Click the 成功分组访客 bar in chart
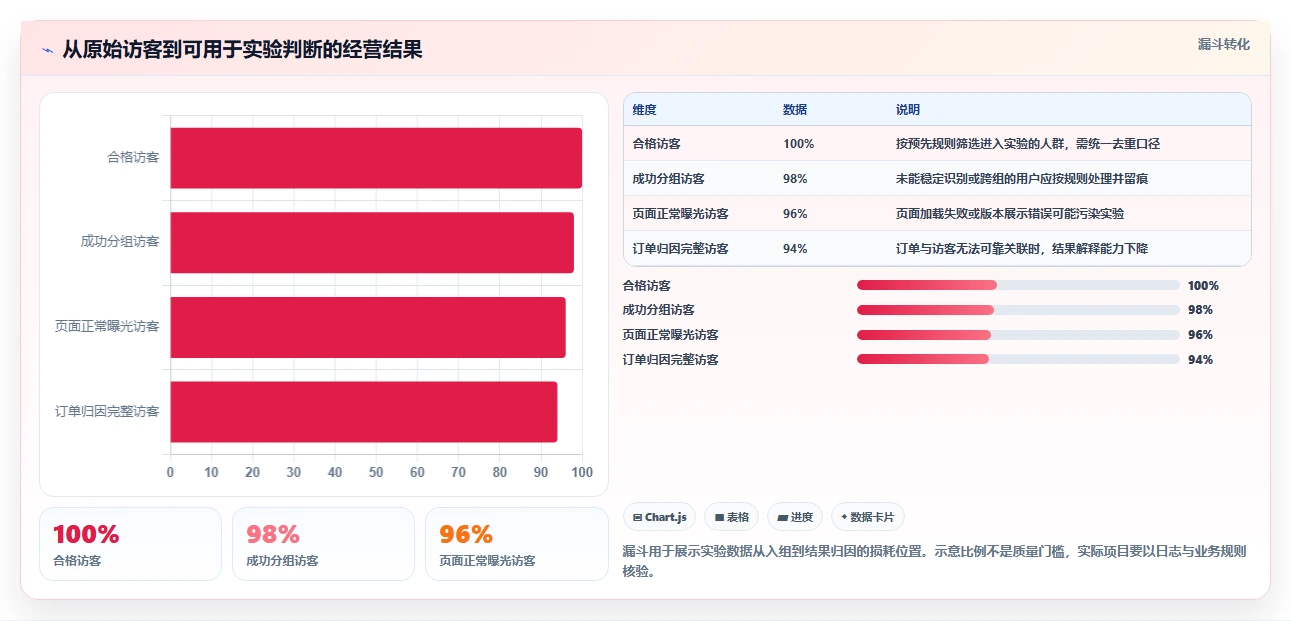 point(372,242)
